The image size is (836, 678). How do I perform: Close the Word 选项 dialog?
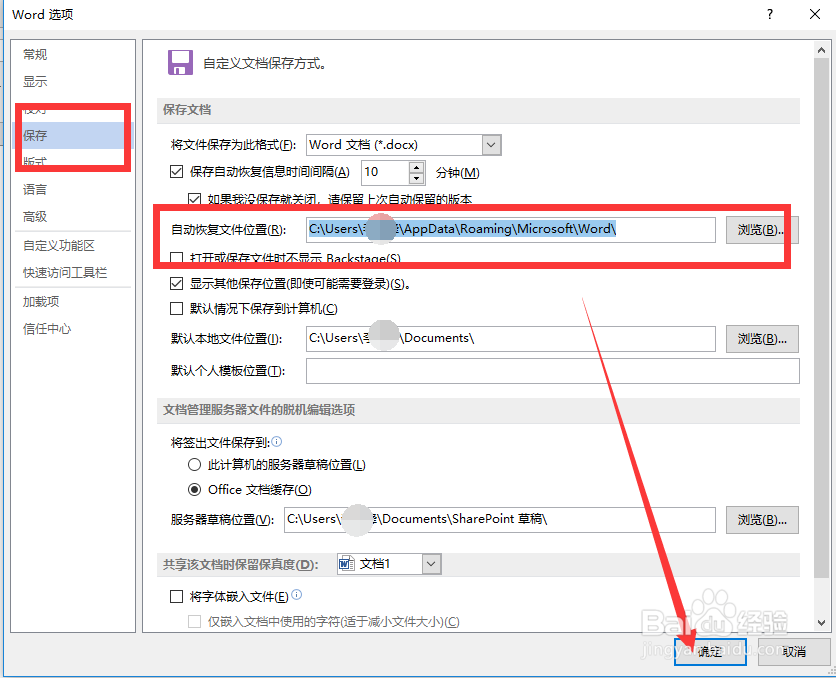coord(815,14)
